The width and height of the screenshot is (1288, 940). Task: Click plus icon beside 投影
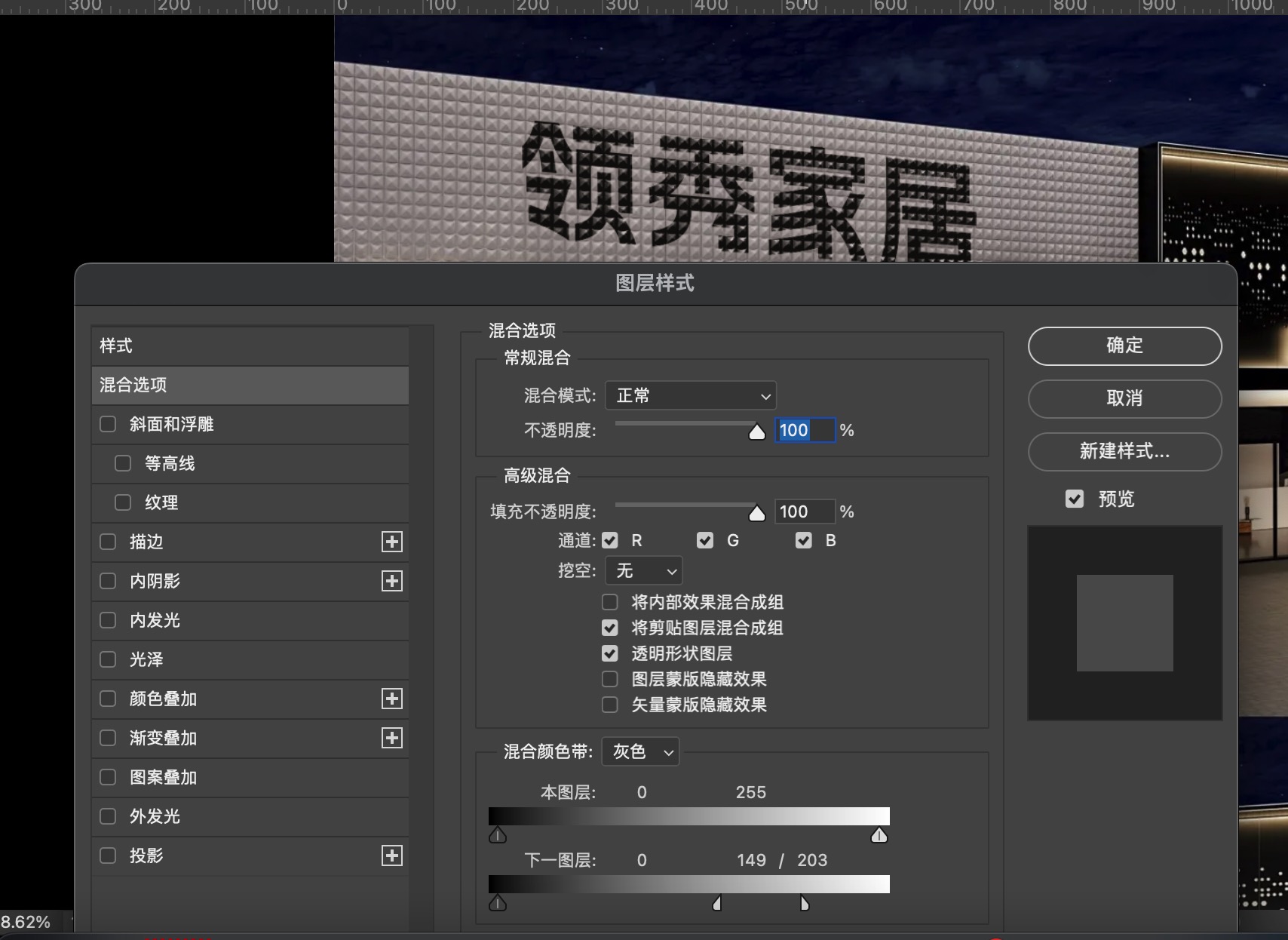coord(391,856)
